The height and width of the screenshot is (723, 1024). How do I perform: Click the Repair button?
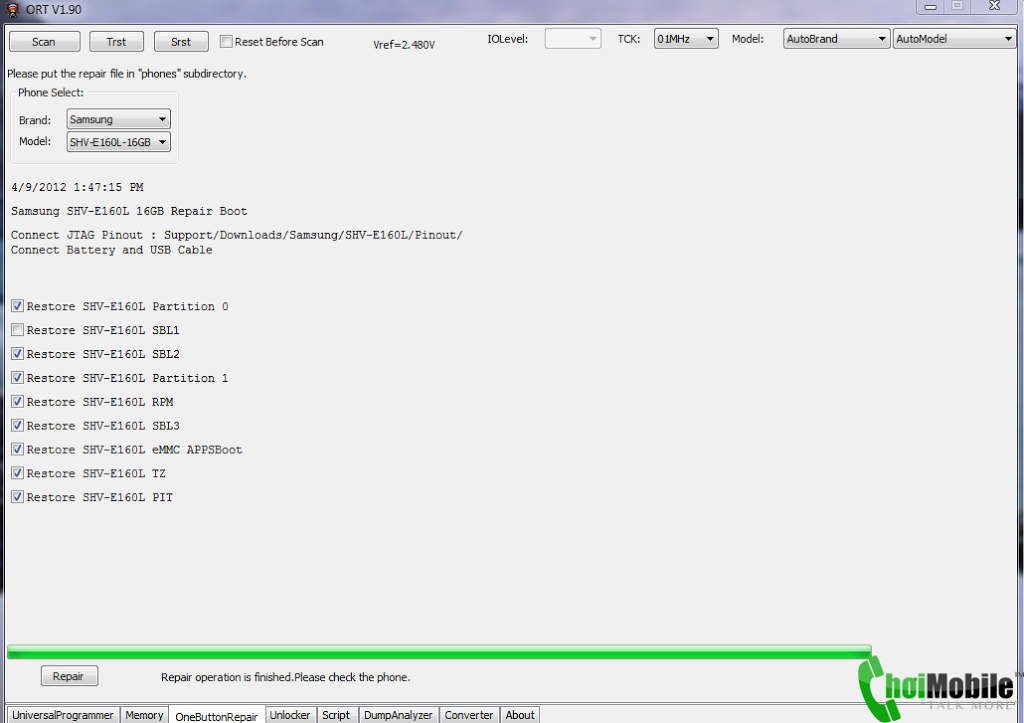[69, 676]
